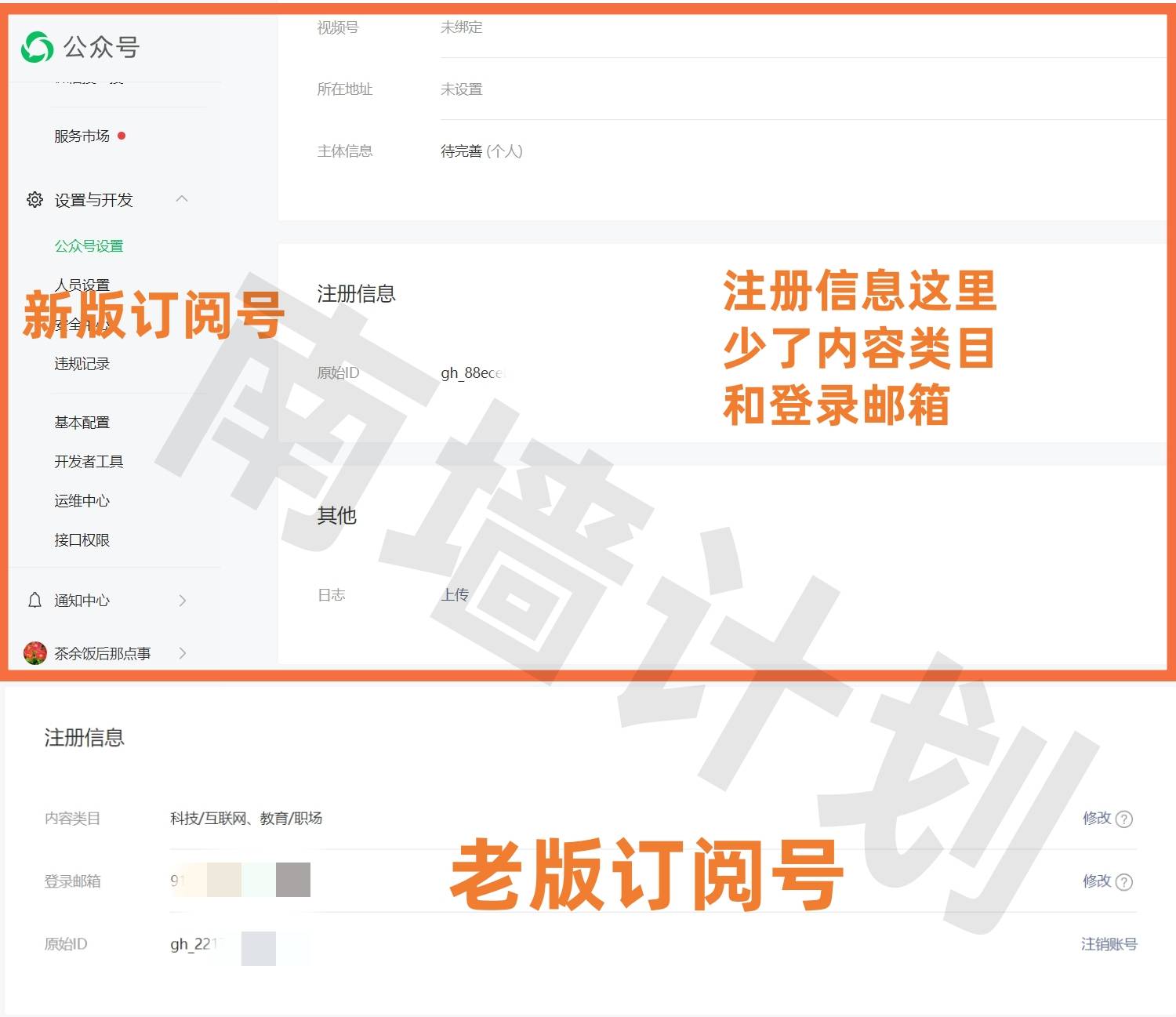Screen dimensions: 1176x1017
Task: Expand the 茶余饭后那点事 account arrow
Action: click(182, 653)
